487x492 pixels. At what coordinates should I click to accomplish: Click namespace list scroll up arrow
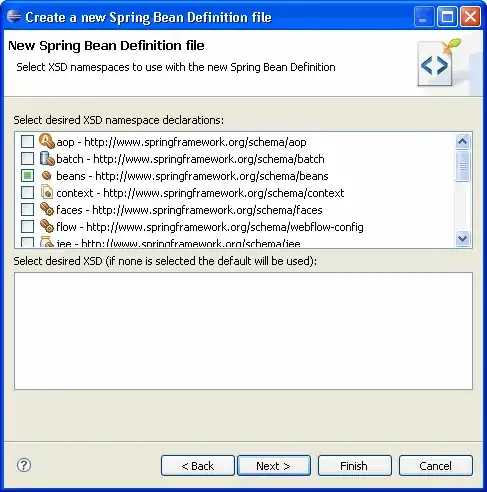tap(463, 141)
